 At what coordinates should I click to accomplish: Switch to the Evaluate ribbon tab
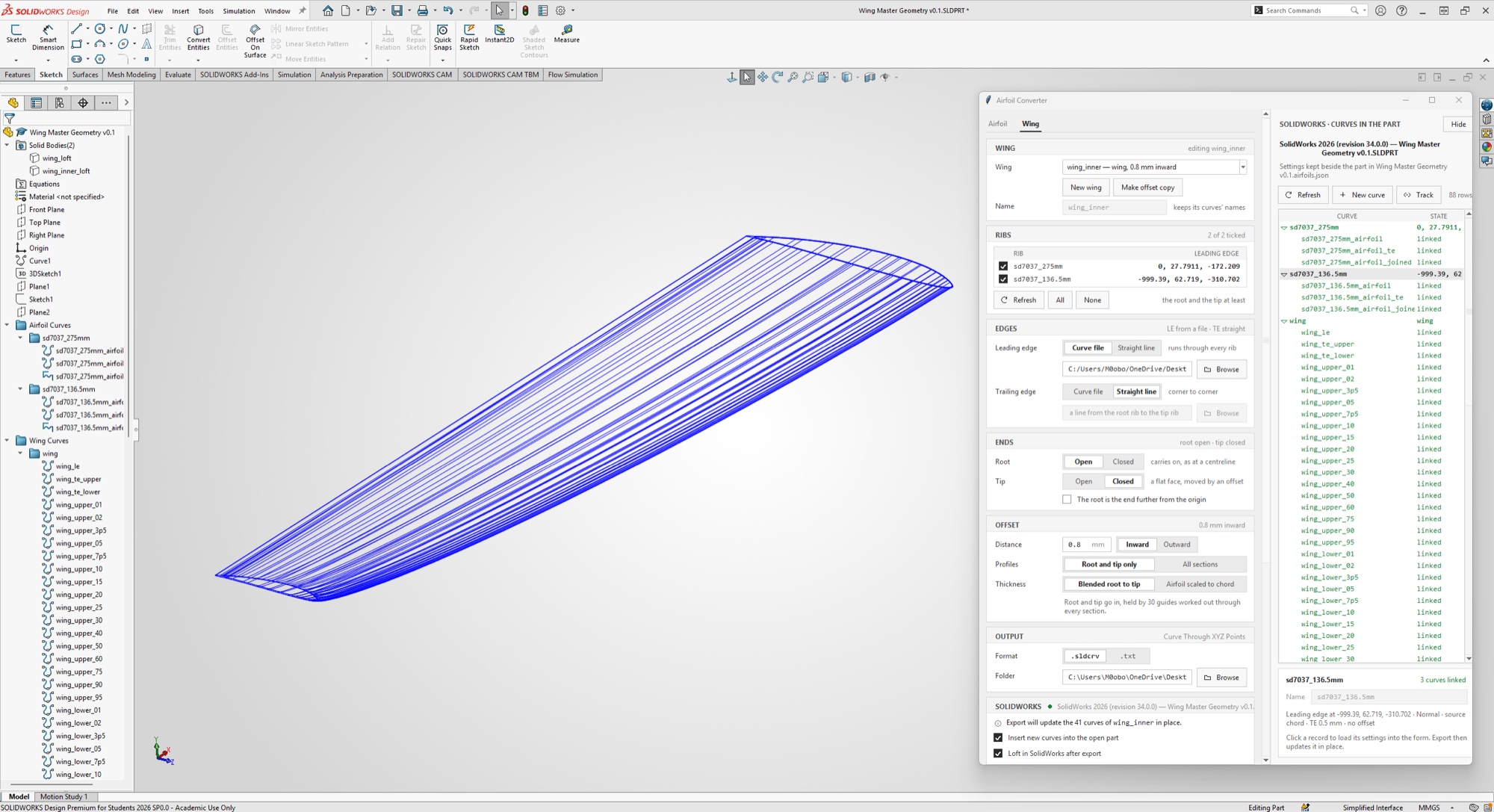(178, 75)
